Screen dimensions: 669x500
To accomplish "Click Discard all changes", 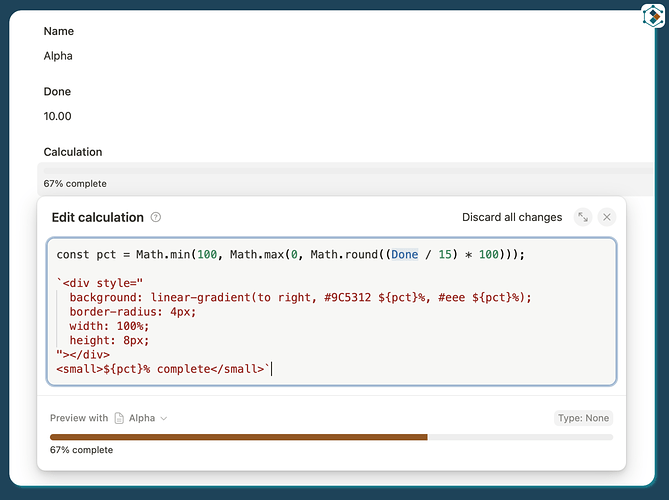I will coord(512,217).
